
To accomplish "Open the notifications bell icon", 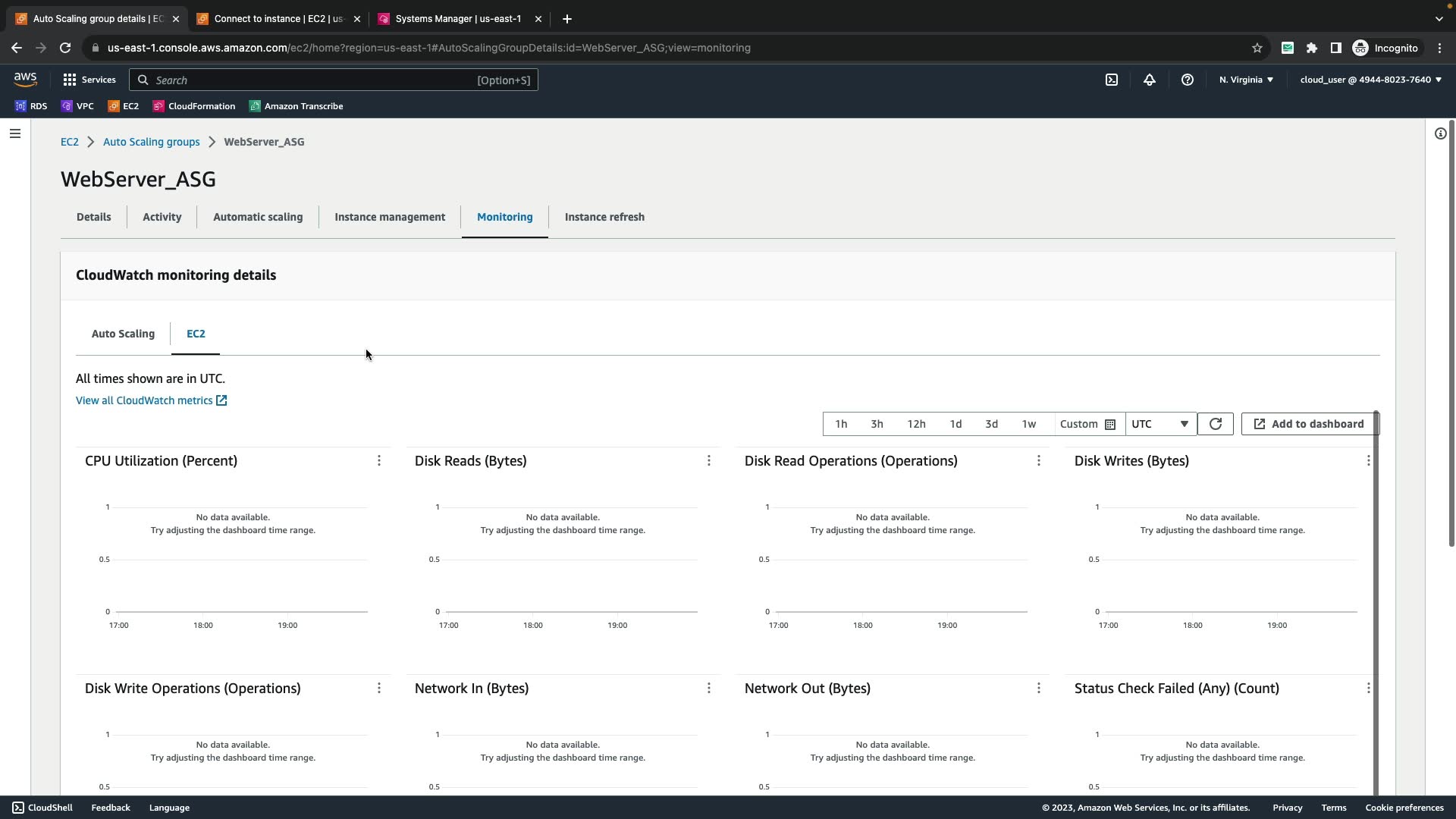I will point(1150,80).
